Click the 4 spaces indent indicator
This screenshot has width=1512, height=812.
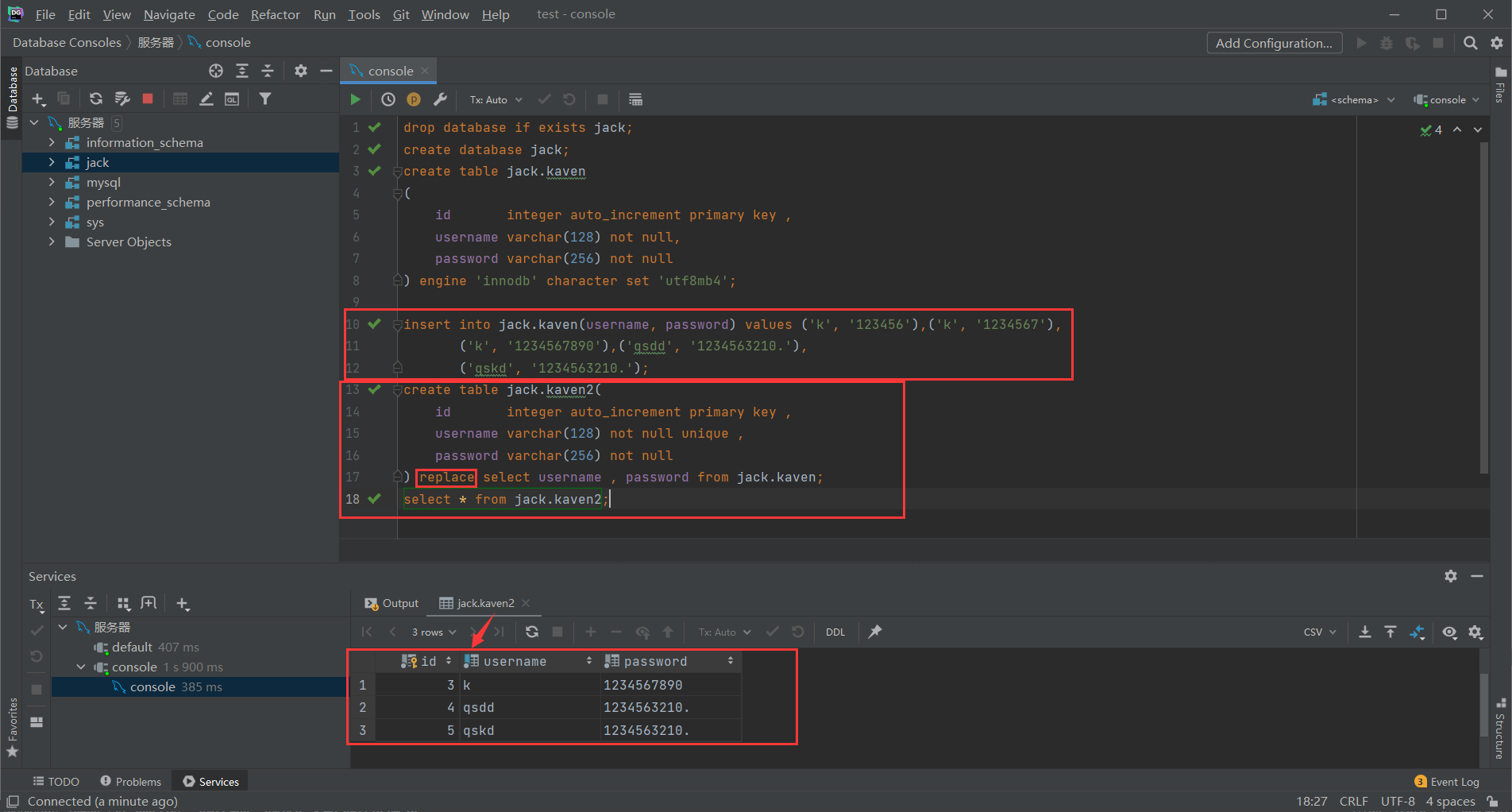tap(1450, 801)
